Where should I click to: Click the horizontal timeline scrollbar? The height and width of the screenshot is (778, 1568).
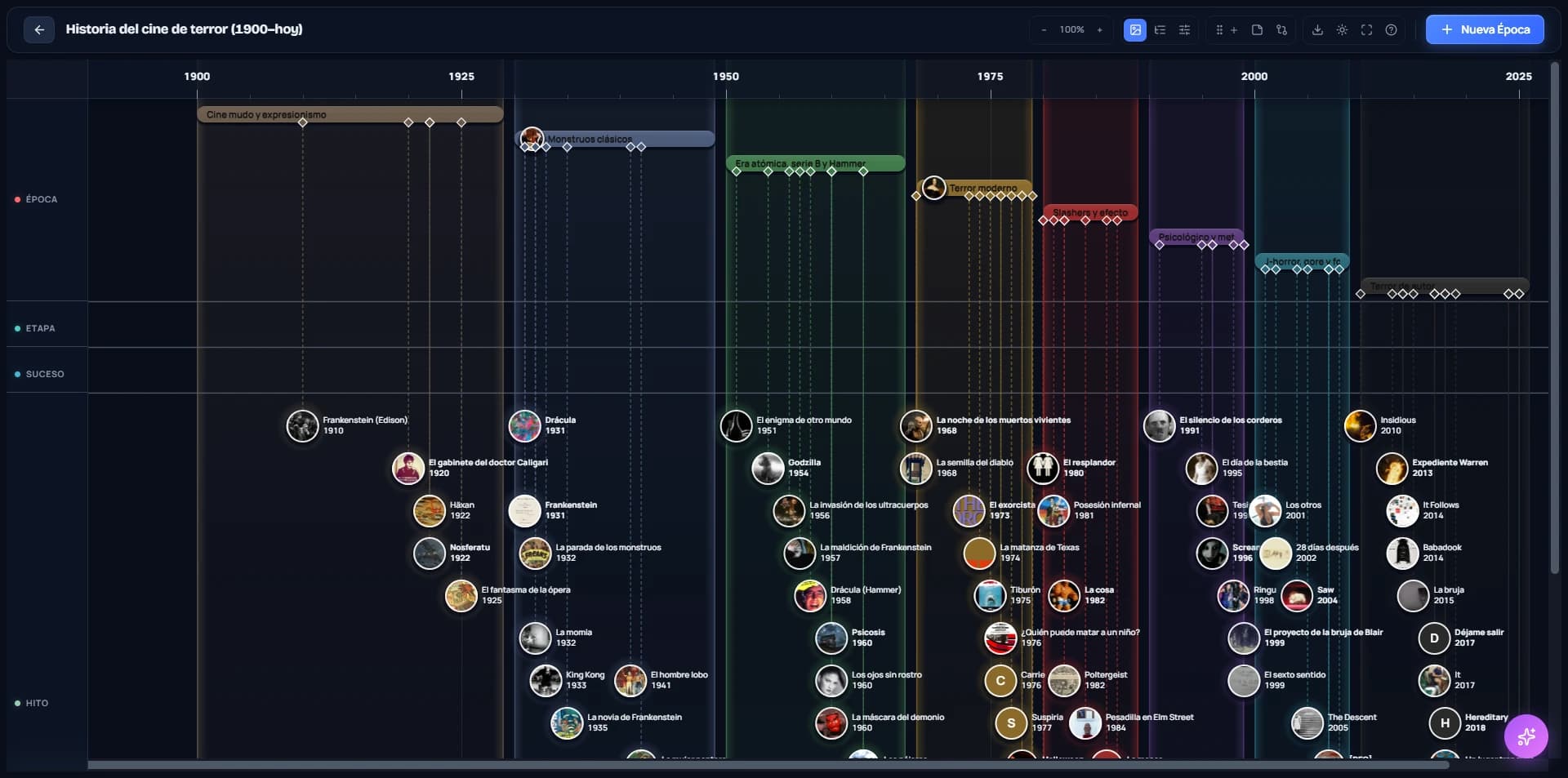(x=768, y=765)
